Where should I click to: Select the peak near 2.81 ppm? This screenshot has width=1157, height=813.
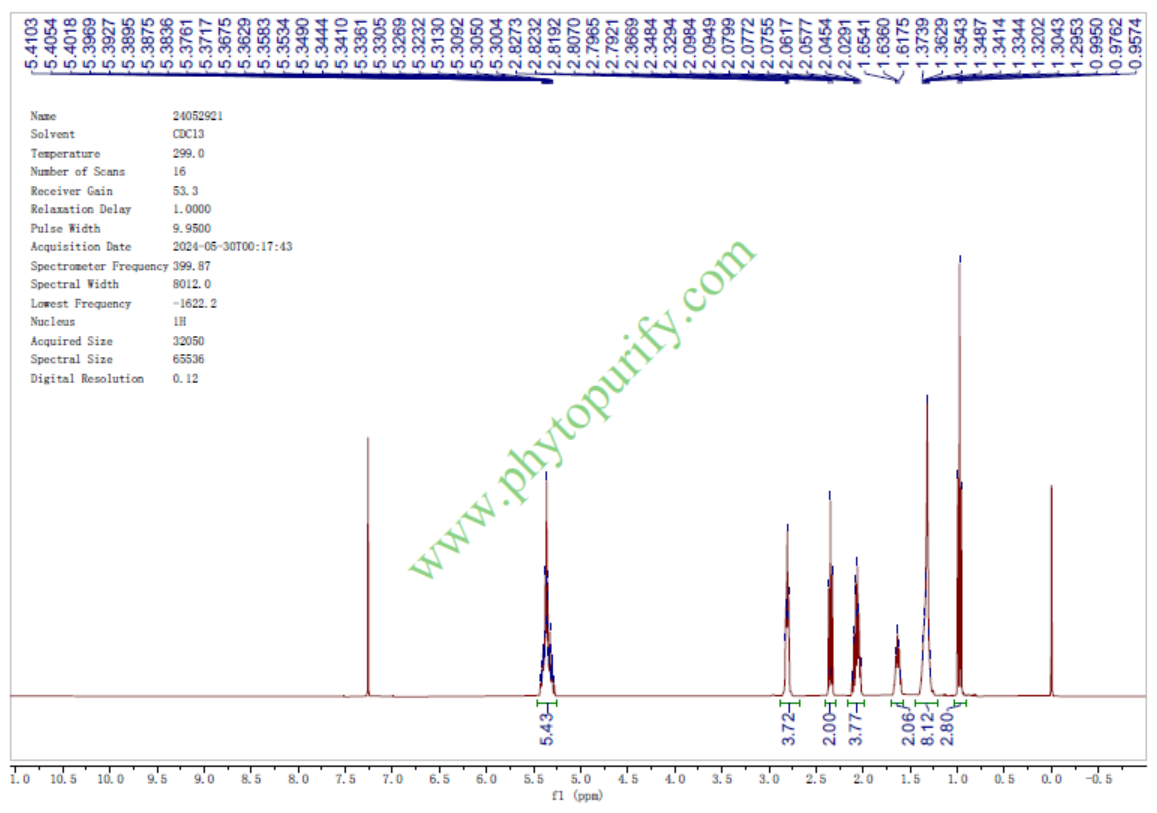pyautogui.click(x=788, y=600)
